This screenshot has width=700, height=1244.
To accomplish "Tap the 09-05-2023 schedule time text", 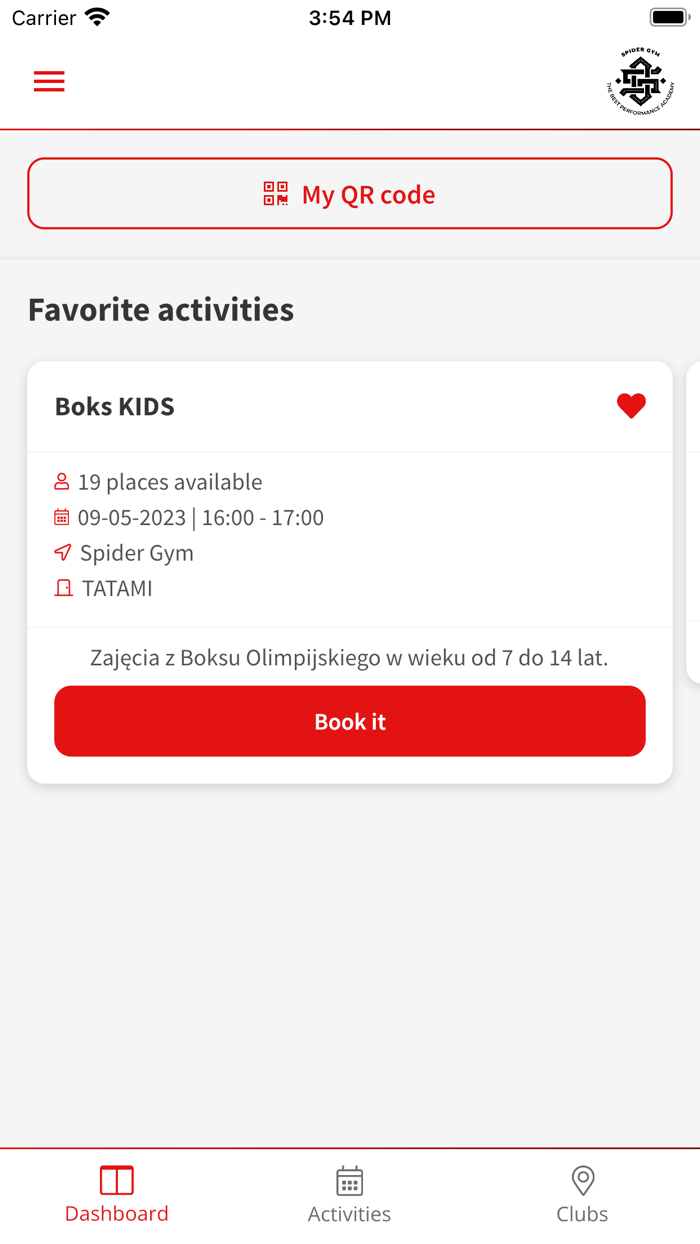I will click(201, 518).
